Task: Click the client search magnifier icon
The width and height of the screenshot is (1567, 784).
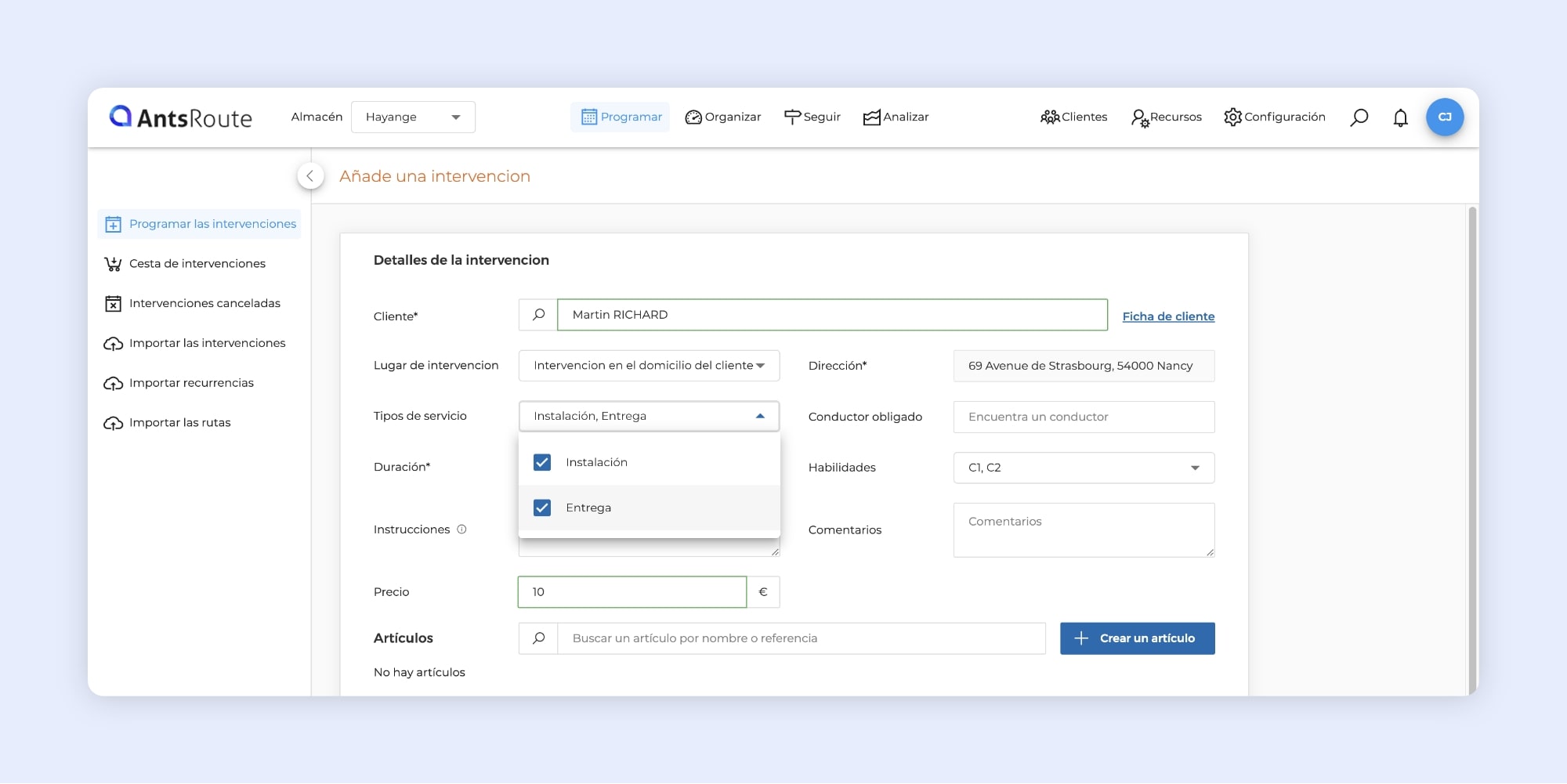Action: [x=538, y=315]
